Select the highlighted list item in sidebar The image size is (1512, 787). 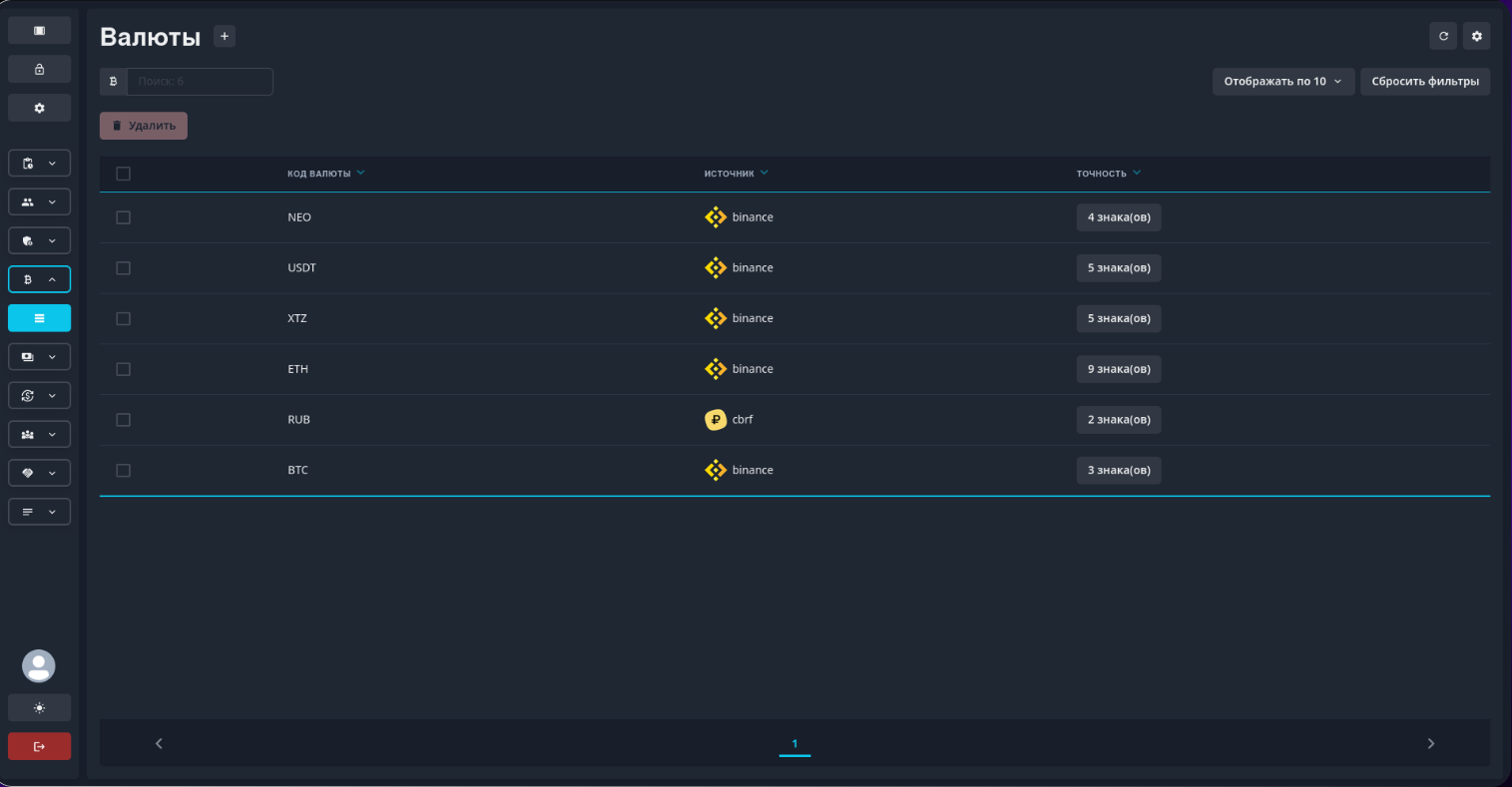(40, 318)
